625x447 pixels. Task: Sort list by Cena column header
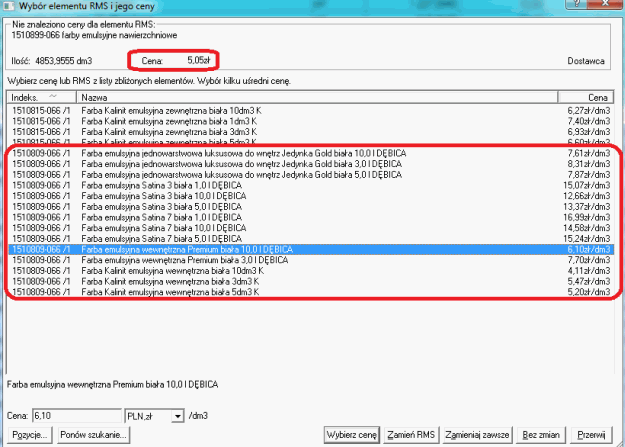pos(585,98)
